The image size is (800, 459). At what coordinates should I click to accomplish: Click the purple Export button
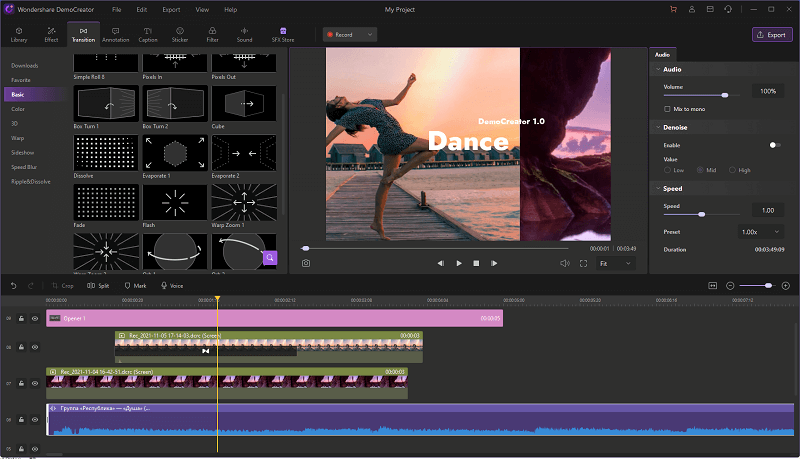click(772, 34)
